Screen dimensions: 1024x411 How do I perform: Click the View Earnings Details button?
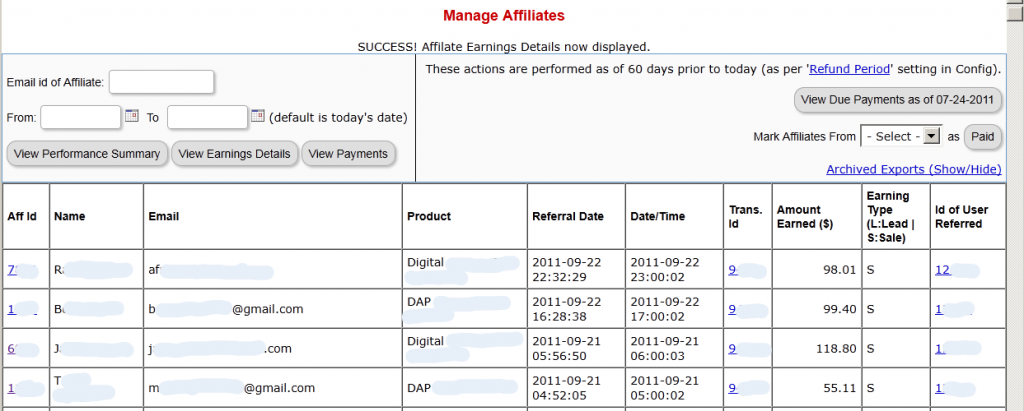[236, 153]
